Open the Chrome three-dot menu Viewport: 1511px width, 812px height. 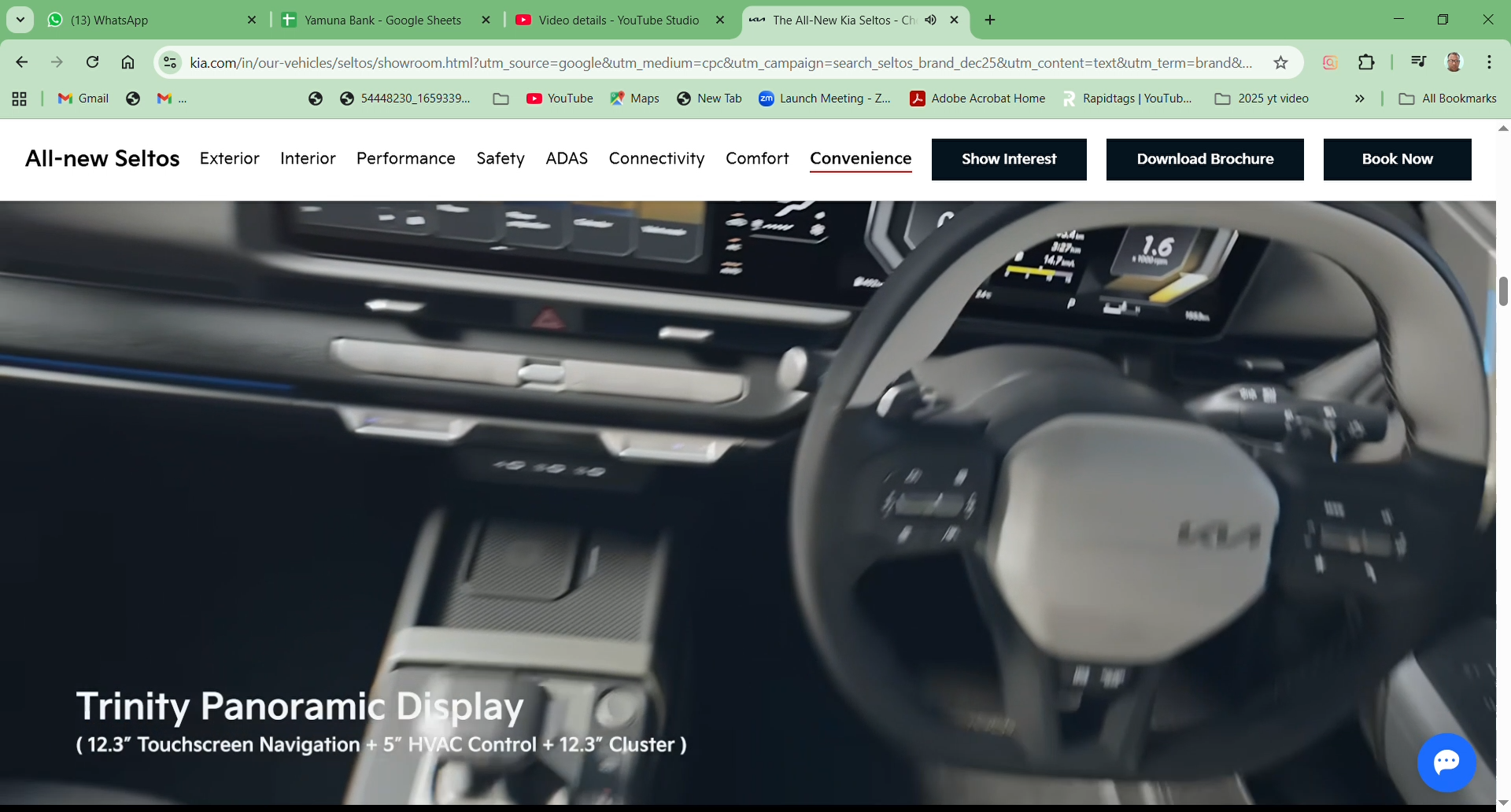click(1489, 63)
